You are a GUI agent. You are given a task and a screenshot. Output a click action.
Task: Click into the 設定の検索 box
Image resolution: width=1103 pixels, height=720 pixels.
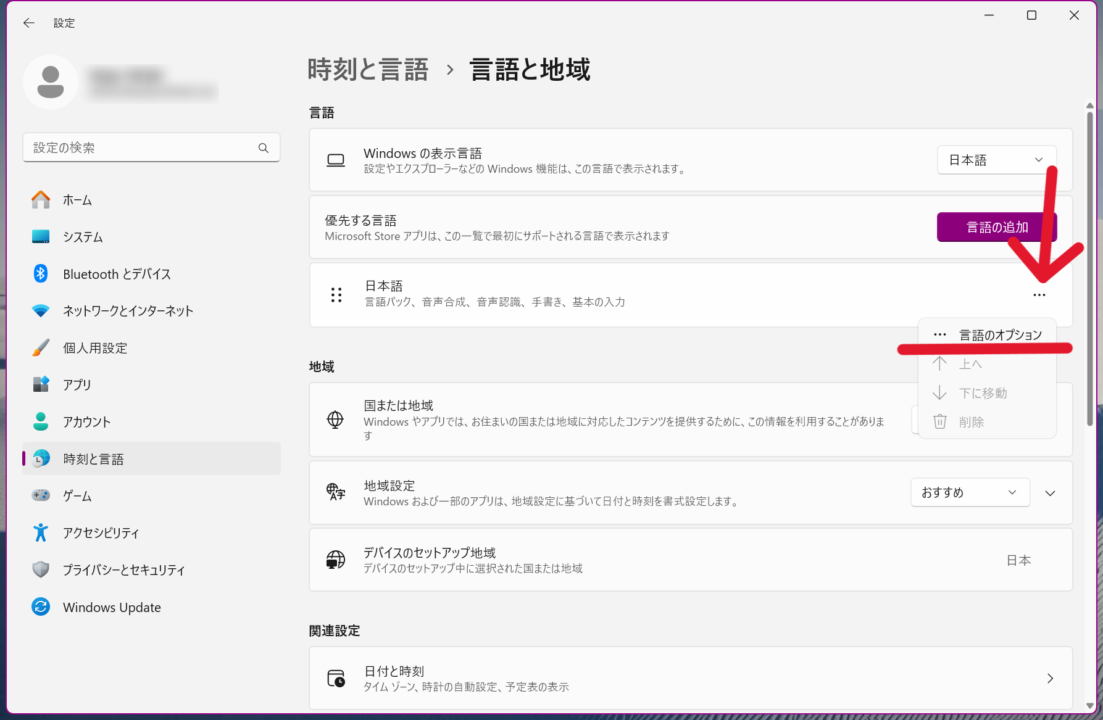(x=151, y=148)
